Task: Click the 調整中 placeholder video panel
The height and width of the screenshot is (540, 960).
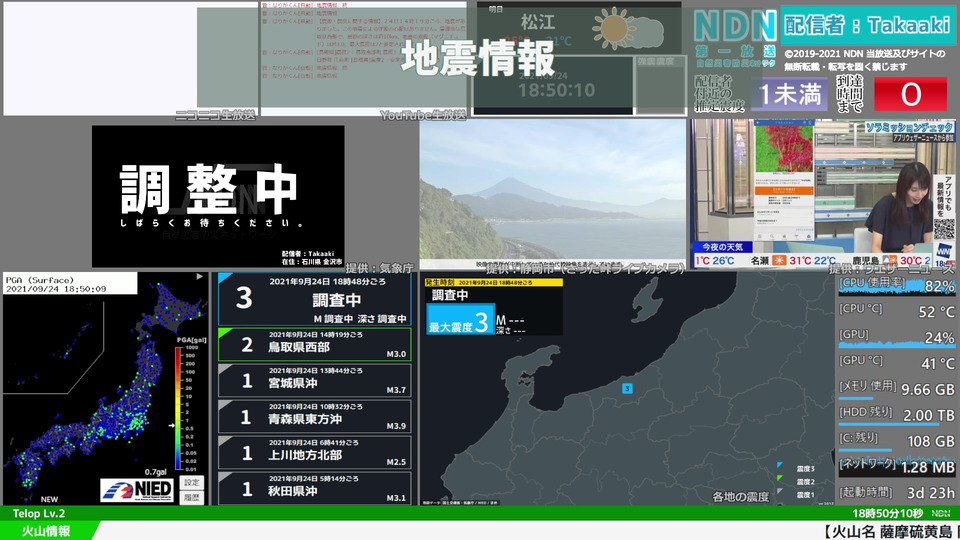Action: coord(218,197)
